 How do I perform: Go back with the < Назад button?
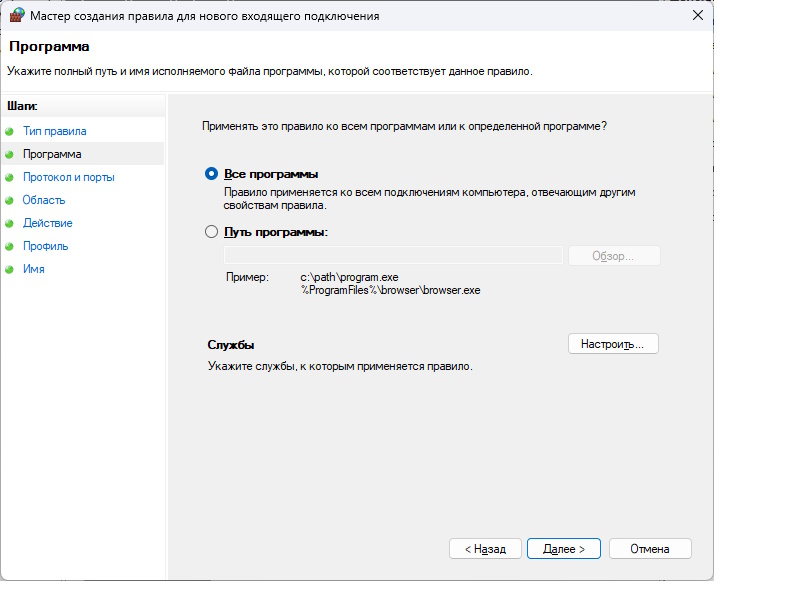click(x=485, y=549)
